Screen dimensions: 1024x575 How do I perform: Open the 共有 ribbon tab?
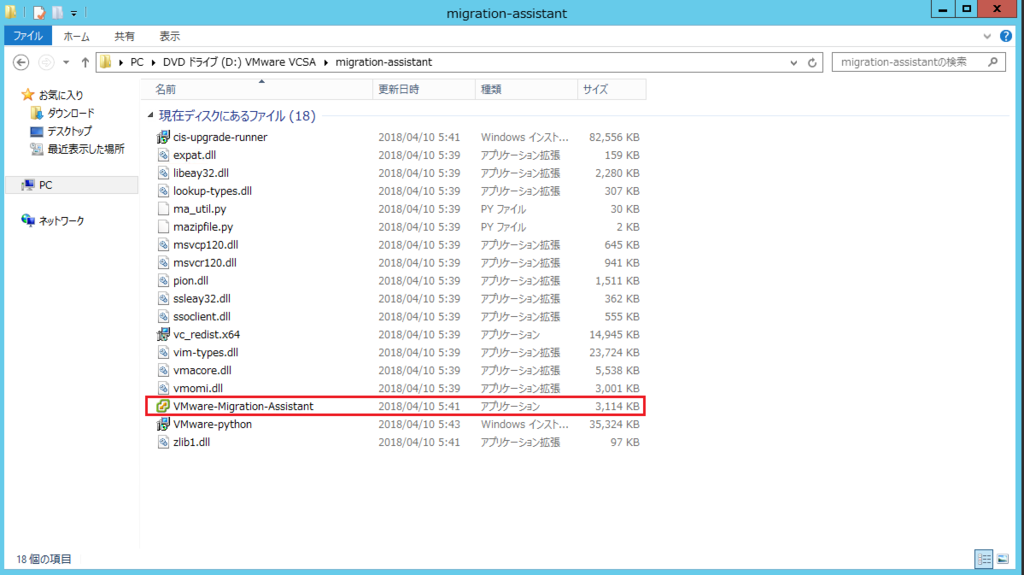pos(124,36)
